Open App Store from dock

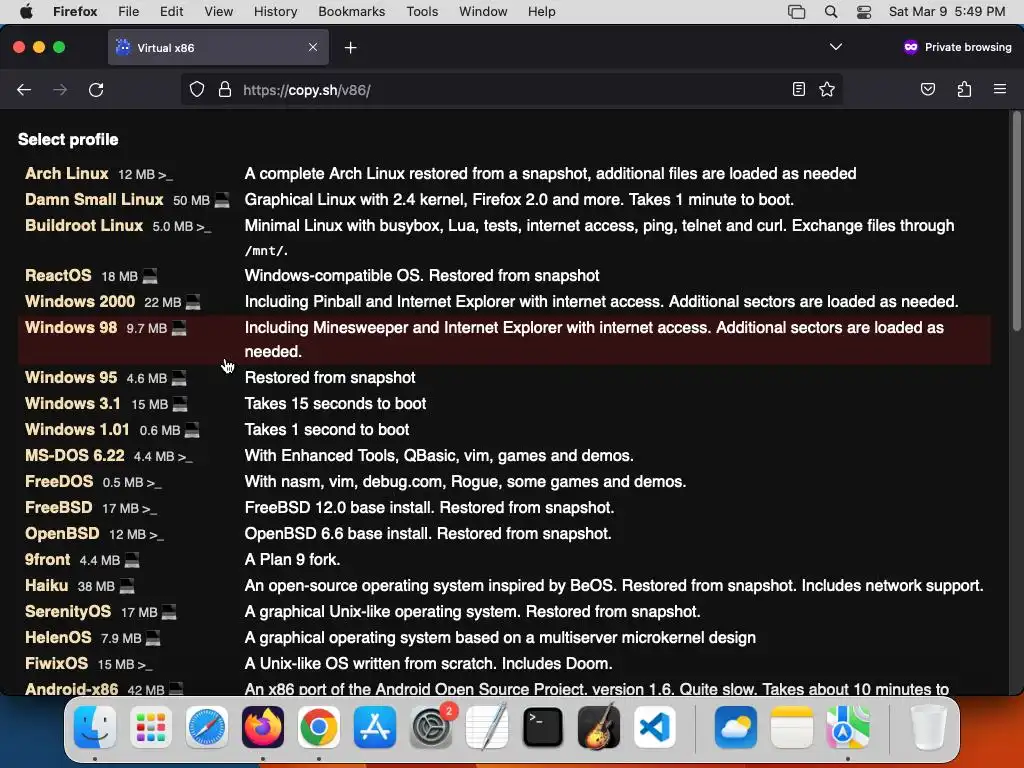[375, 727]
